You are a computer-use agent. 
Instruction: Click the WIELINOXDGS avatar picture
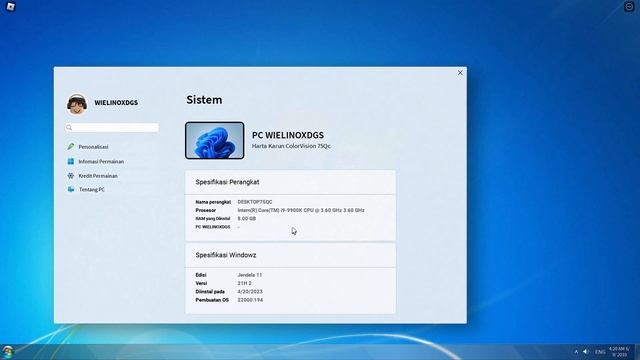click(x=77, y=104)
